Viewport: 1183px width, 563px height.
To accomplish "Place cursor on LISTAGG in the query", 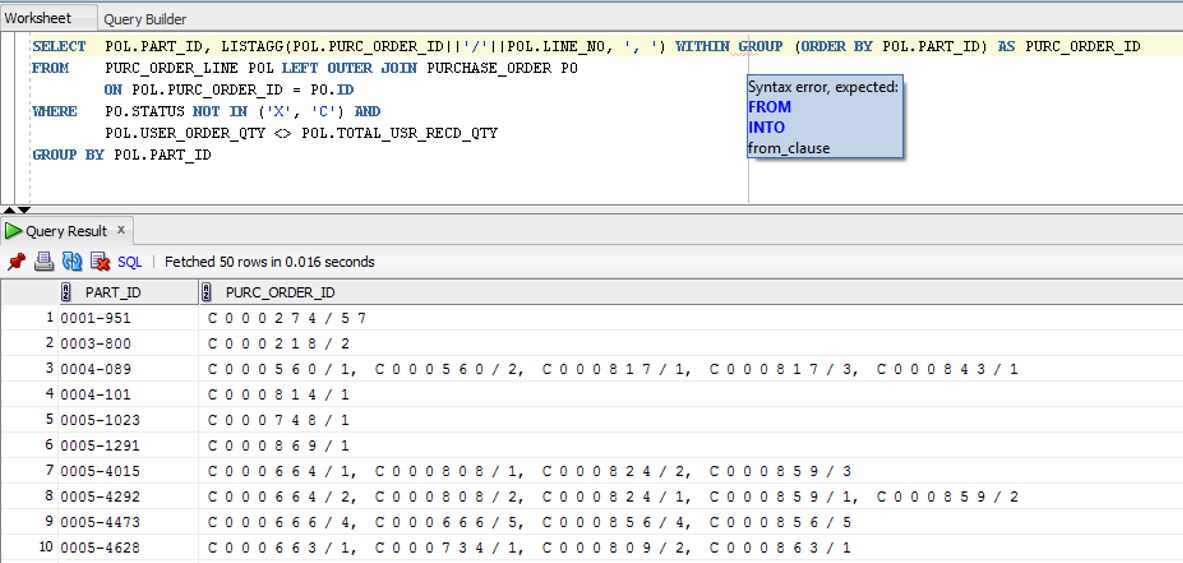I will pos(253,47).
